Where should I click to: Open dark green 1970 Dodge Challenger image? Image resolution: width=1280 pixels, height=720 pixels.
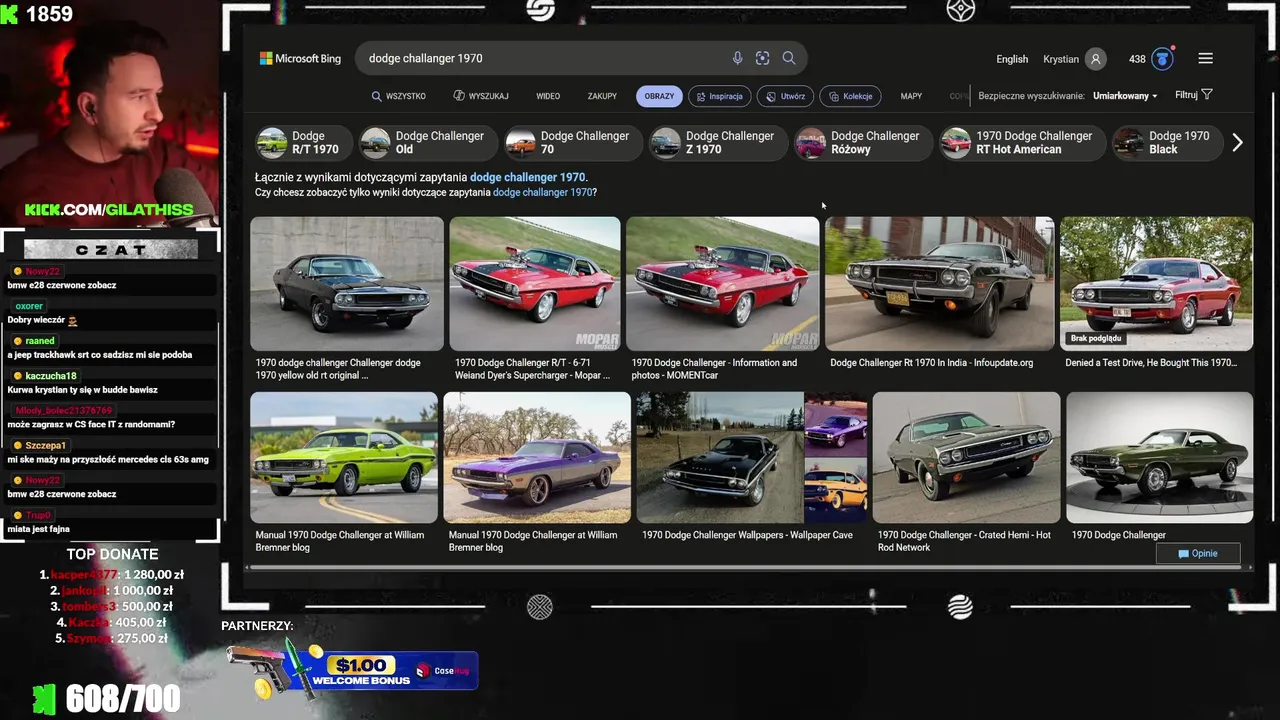tap(1159, 457)
